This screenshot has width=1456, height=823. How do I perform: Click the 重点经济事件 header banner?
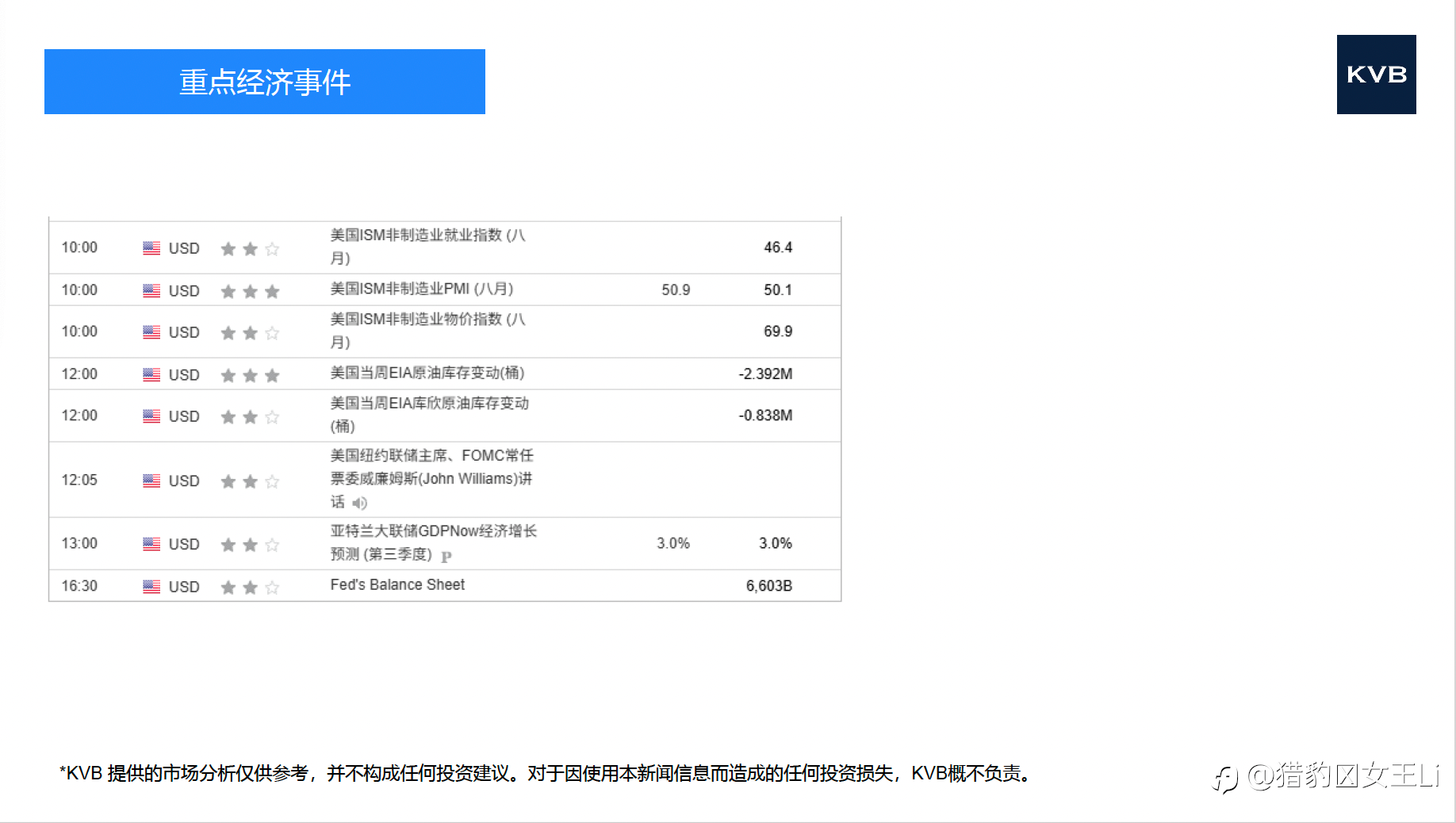click(265, 82)
